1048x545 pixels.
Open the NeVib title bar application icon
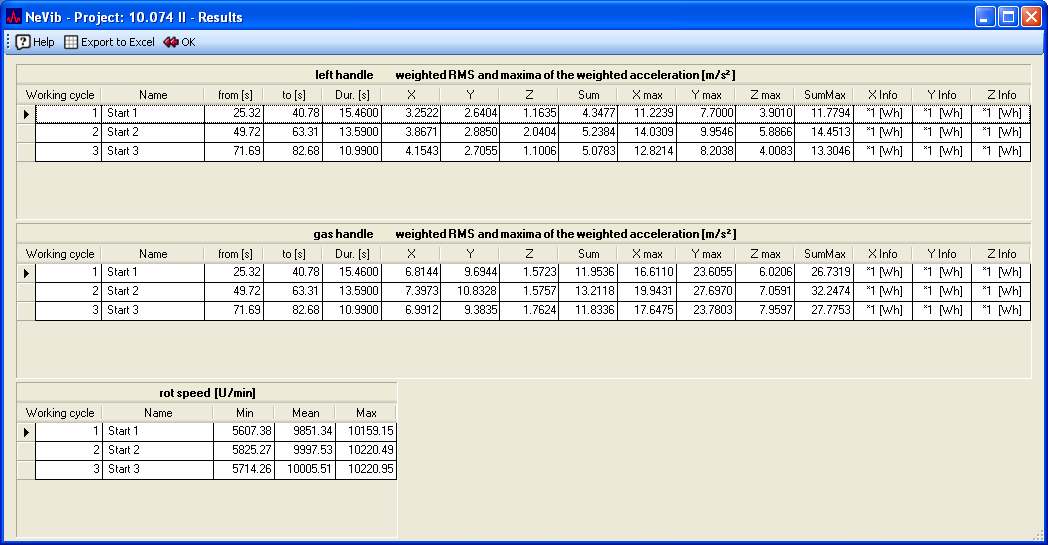[x=13, y=16]
